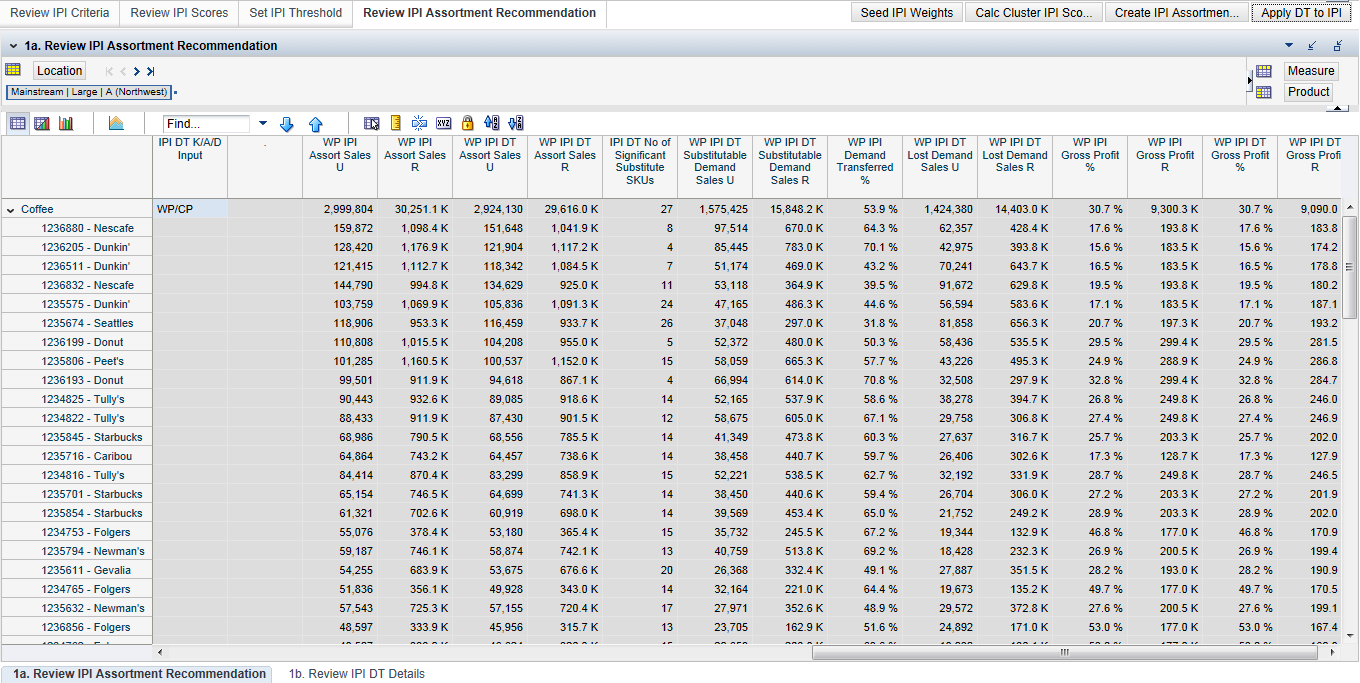Screen dimensions: 1360x683
Task: Open the Find options dropdown arrow
Action: (x=263, y=124)
